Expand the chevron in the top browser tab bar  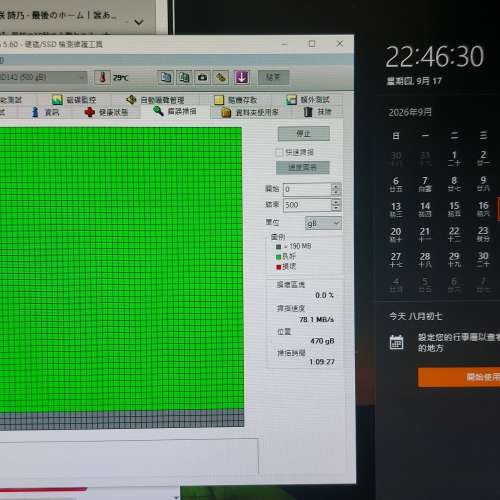pyautogui.click(x=139, y=22)
